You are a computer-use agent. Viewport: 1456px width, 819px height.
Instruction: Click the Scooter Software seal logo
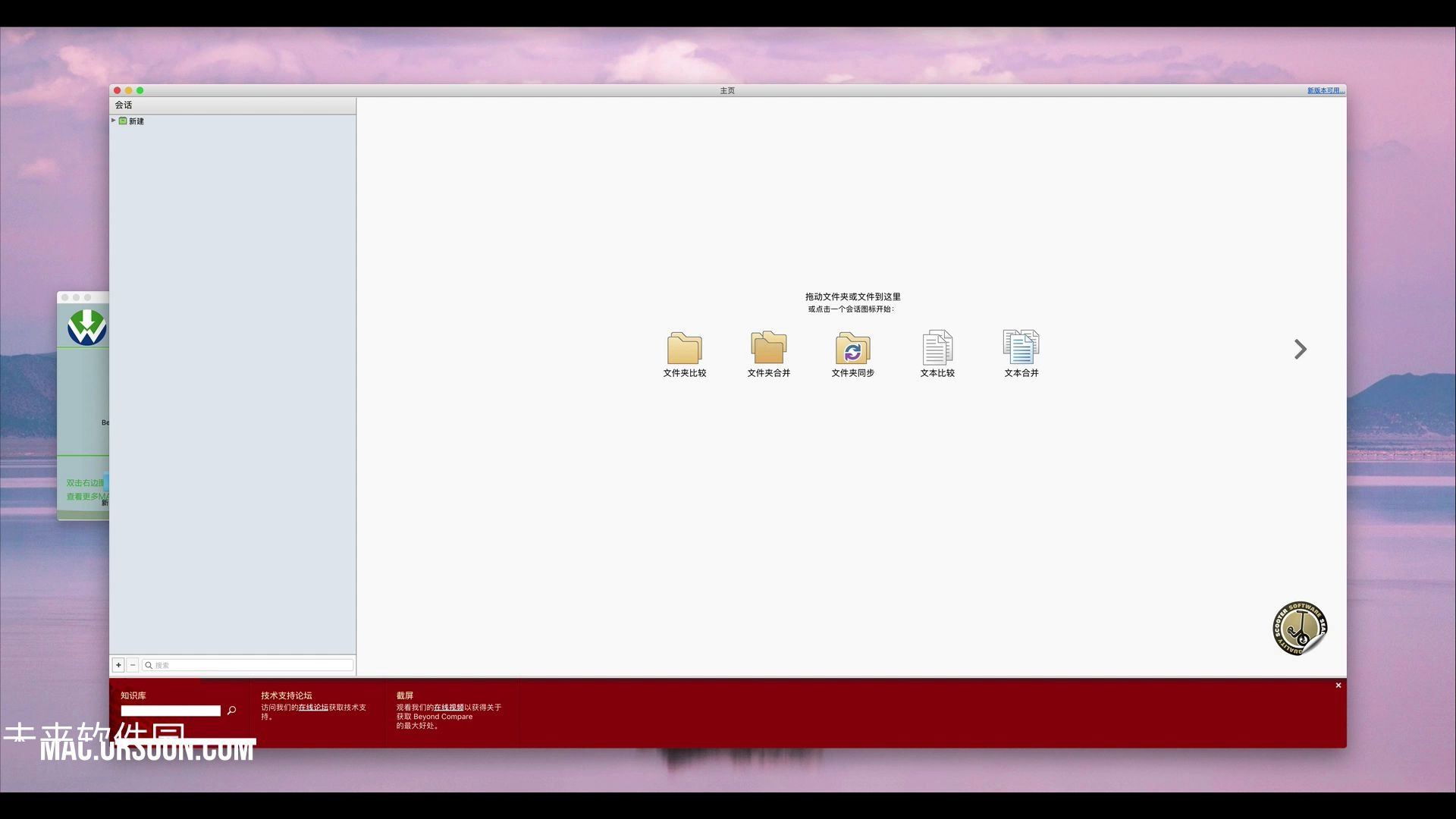coord(1300,628)
